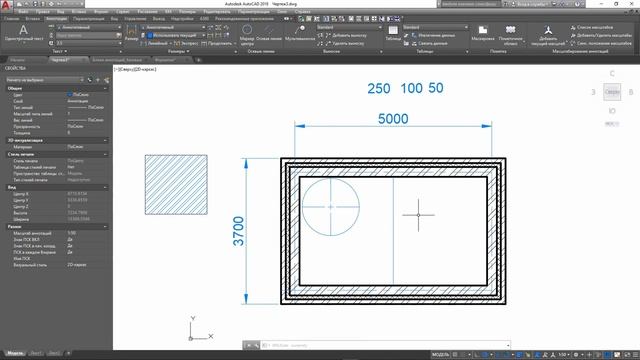The width and height of the screenshot is (640, 360).
Task: Click Синх. положения масштабов
Action: pyautogui.click(x=601, y=43)
